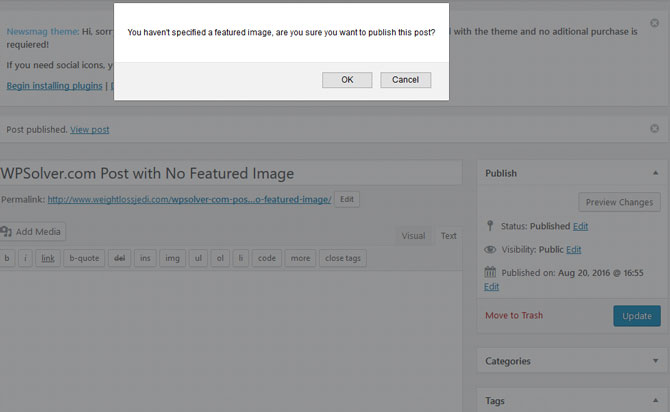Click the close tags button
670x412 pixels.
343,258
